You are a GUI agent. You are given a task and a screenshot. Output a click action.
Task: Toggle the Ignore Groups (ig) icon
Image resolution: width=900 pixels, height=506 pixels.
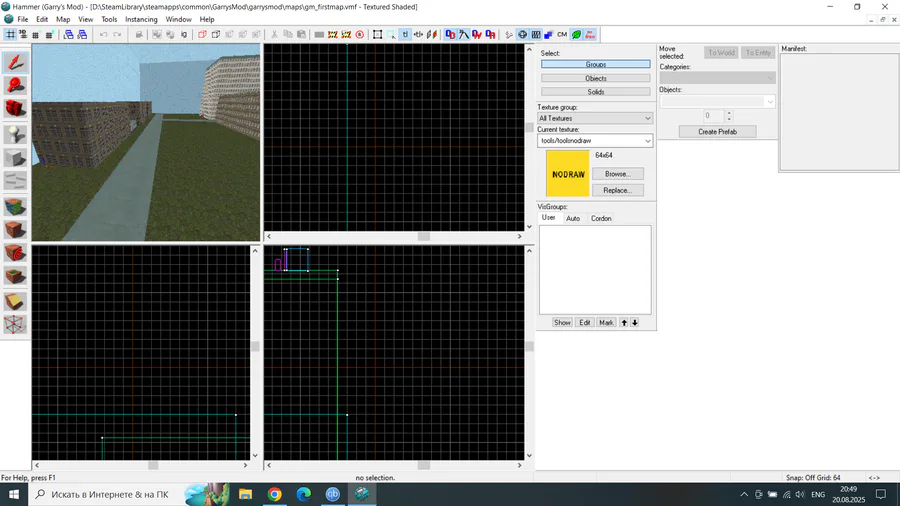coord(184,34)
